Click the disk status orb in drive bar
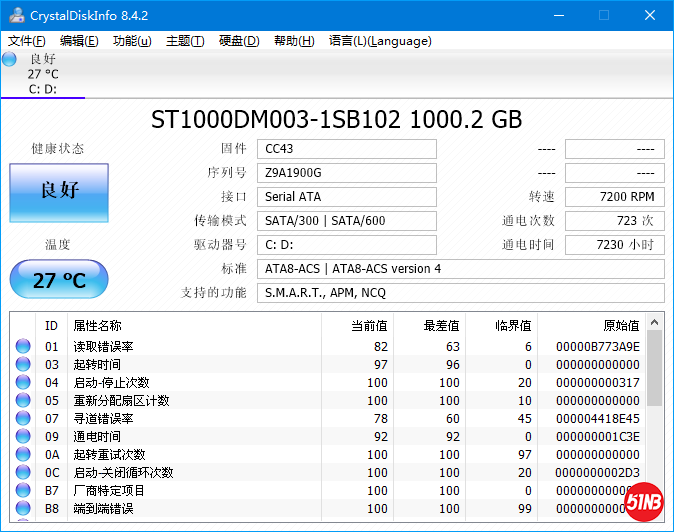 pos(10,59)
